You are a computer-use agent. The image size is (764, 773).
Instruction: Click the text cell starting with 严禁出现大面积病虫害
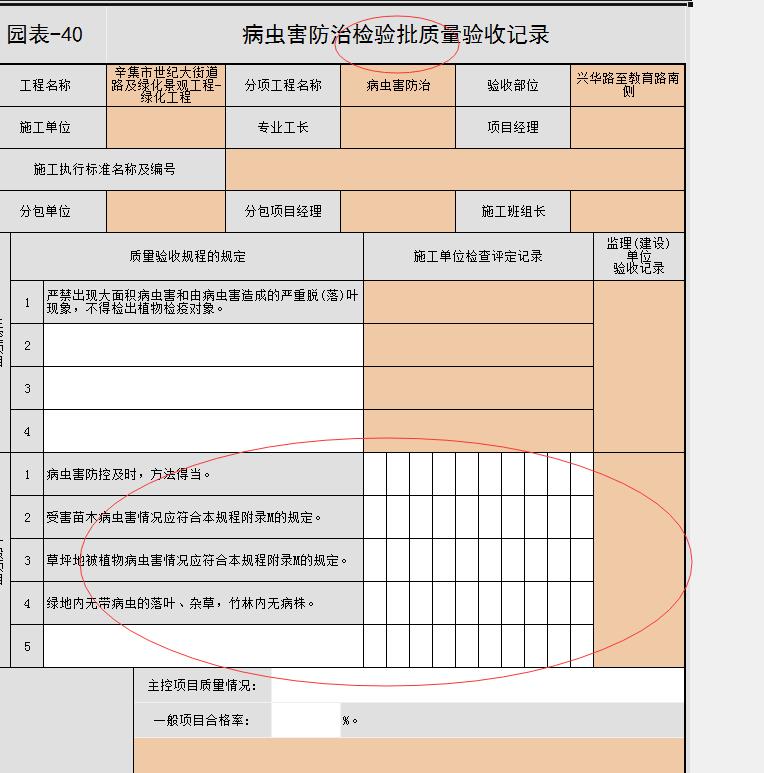(203, 302)
